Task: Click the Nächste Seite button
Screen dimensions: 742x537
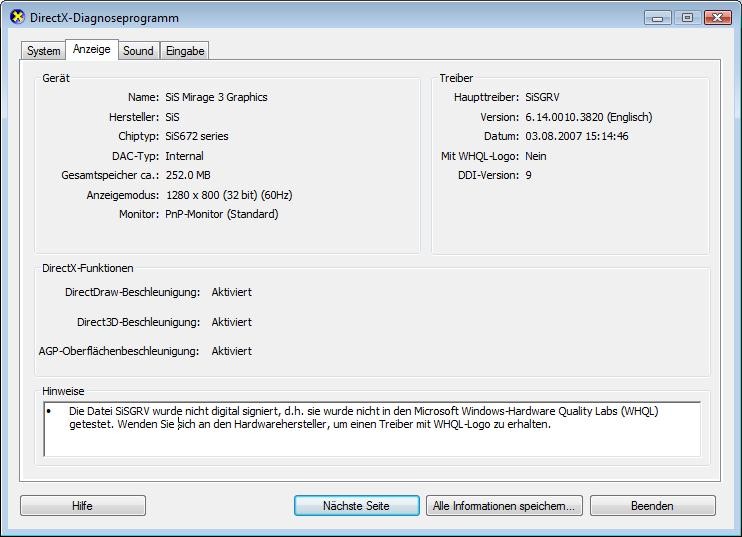Action: point(356,506)
